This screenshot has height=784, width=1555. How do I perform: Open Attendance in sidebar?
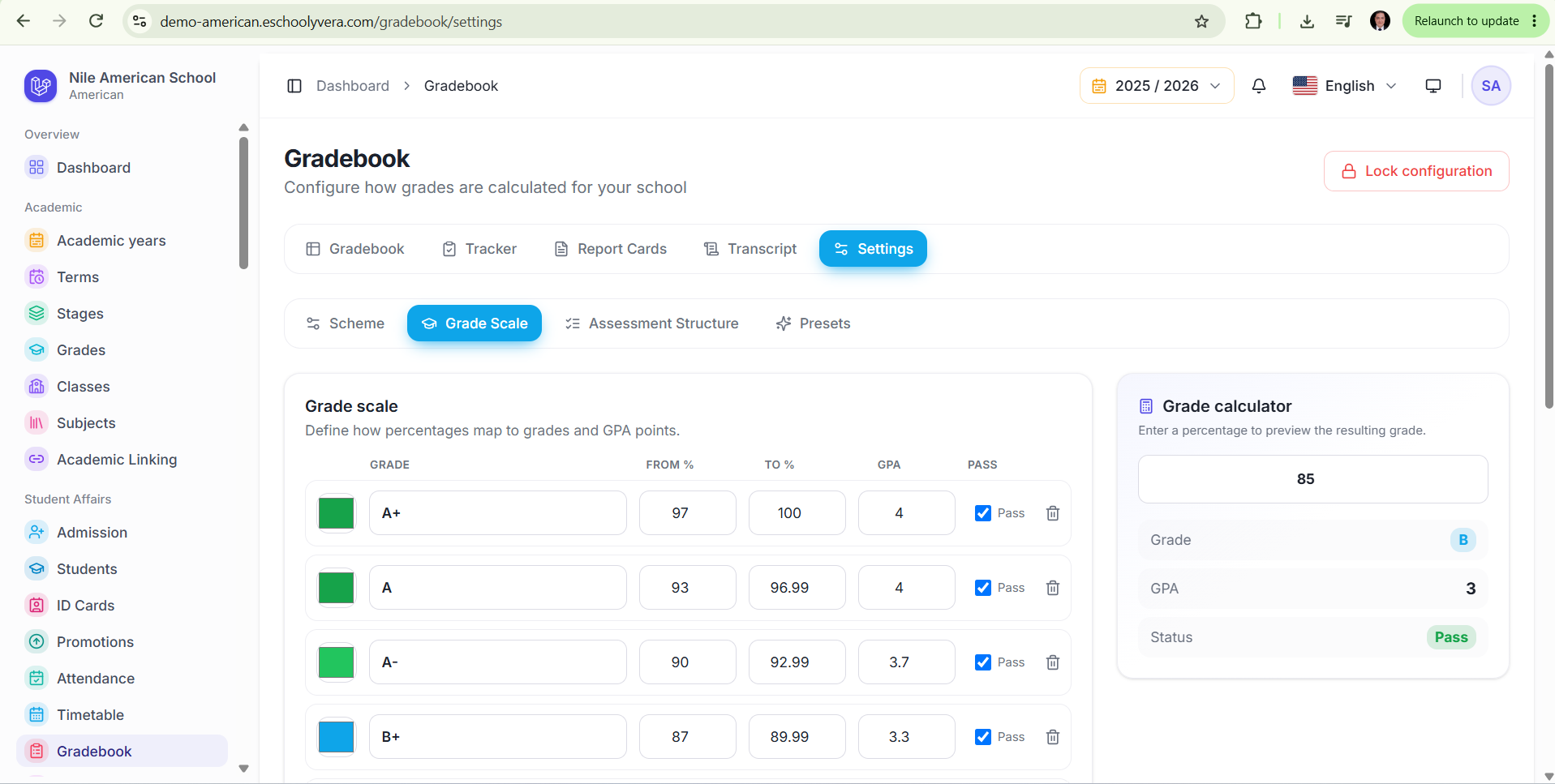coord(122,679)
